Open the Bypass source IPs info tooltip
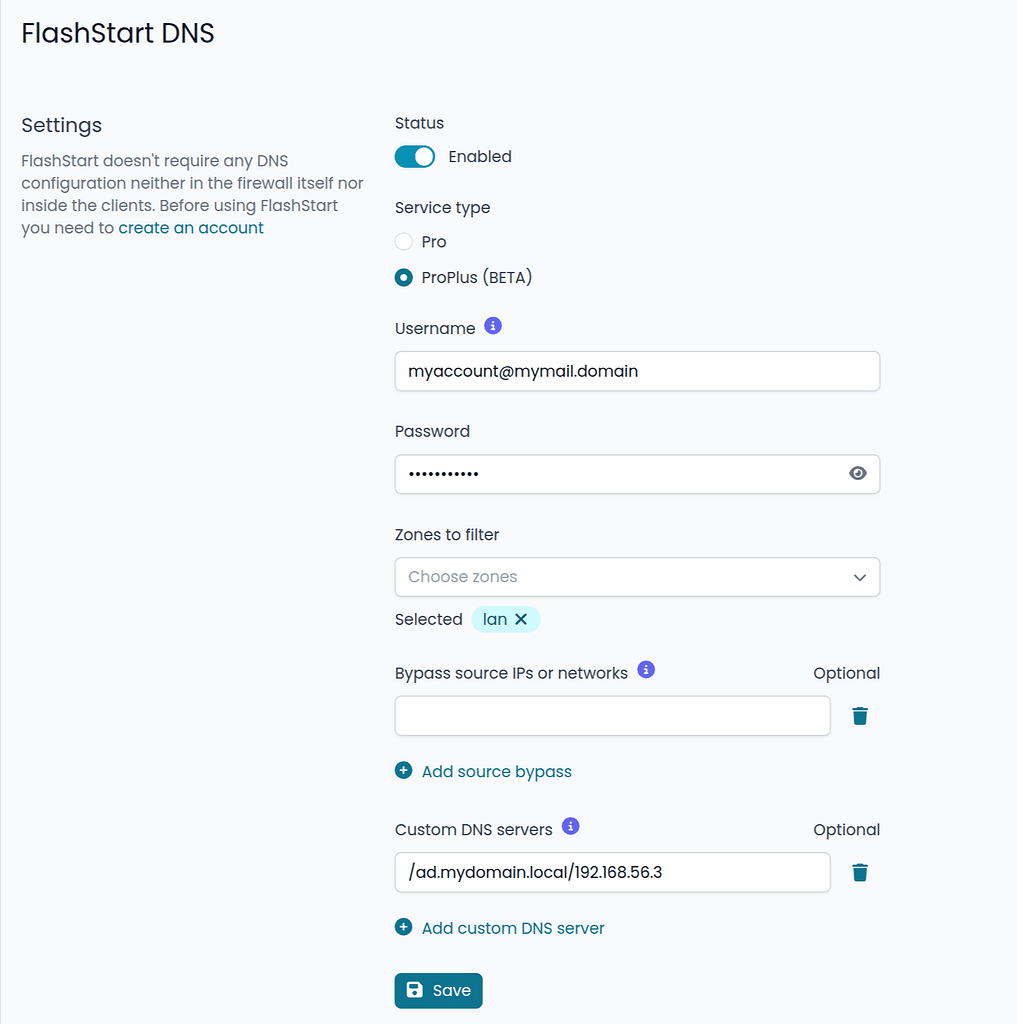The height and width of the screenshot is (1024, 1017). pos(645,670)
